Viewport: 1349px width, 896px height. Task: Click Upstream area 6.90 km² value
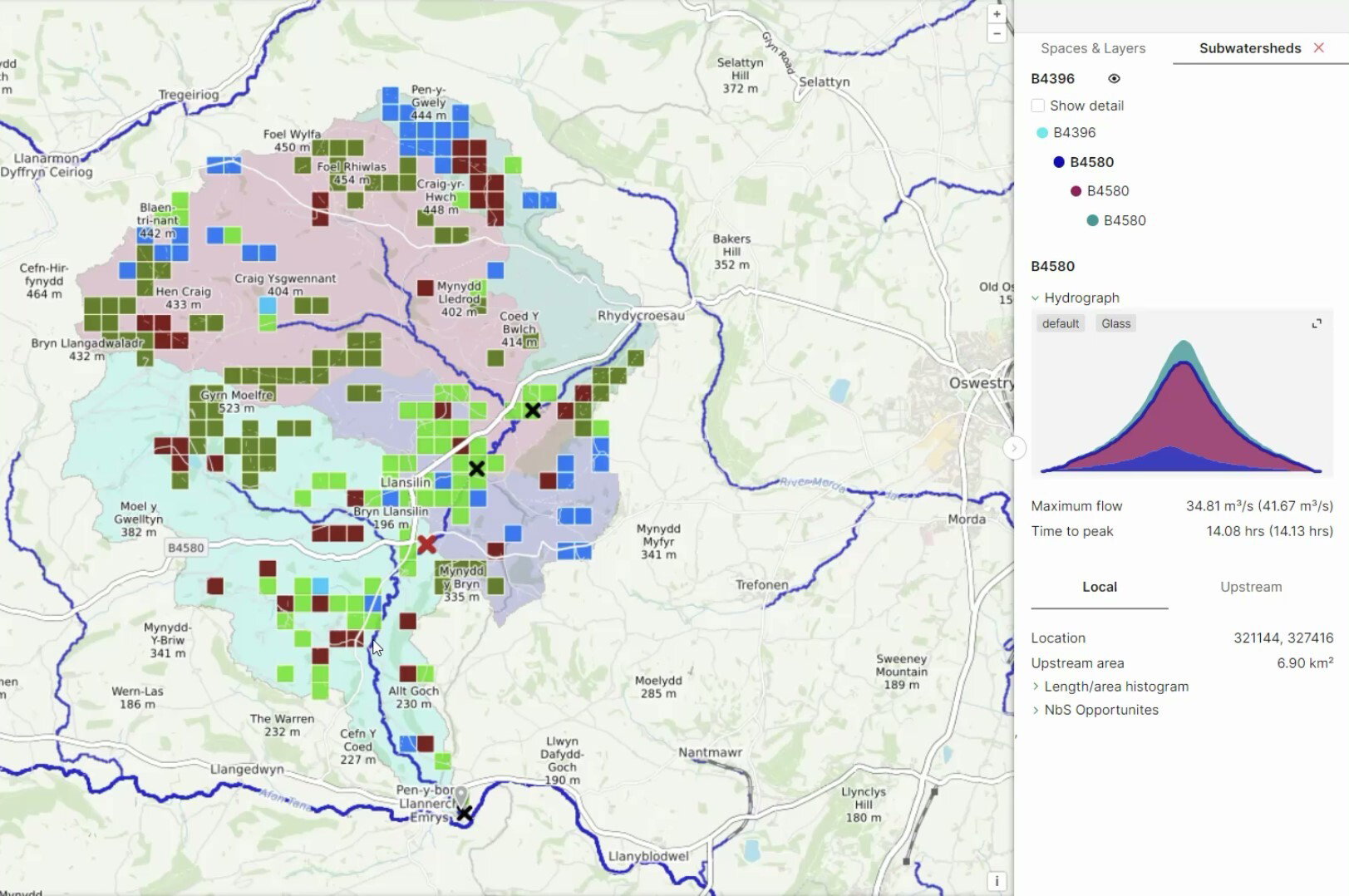tap(1305, 662)
